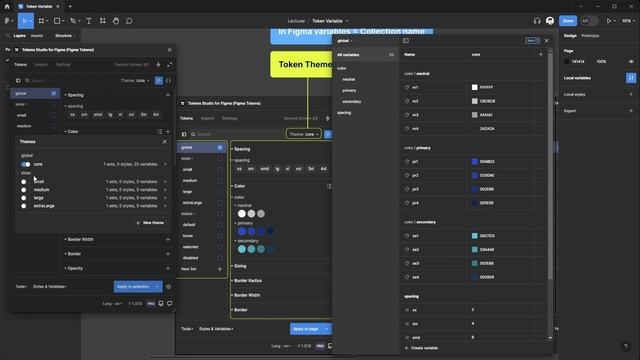Open the docs icon in plugin footer
Screen dimensions: 640x360
[161, 303]
